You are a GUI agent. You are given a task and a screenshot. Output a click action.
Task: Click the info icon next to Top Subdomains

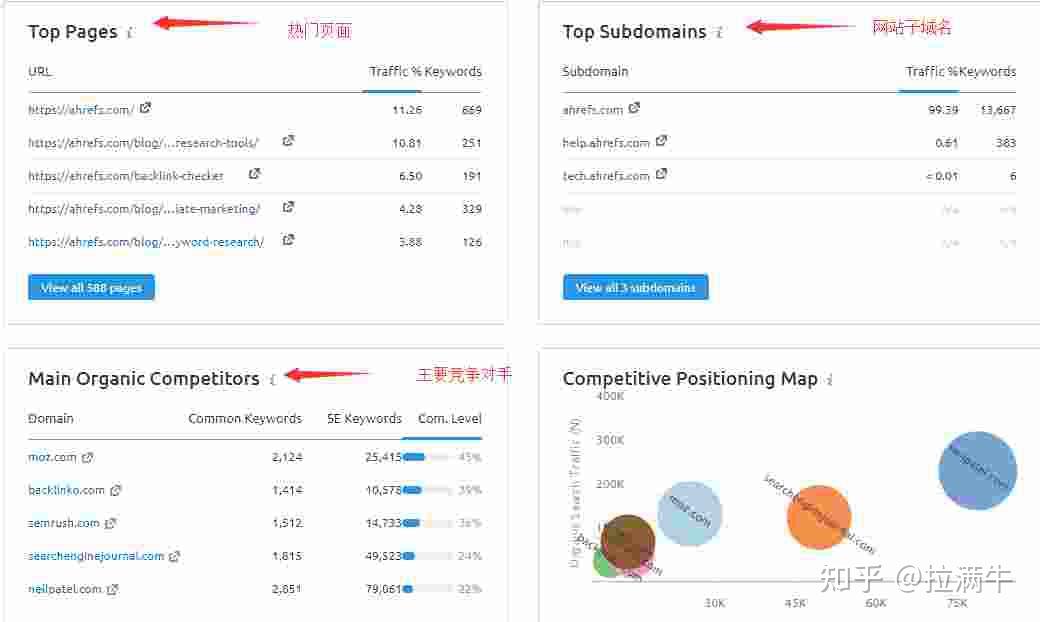coord(719,32)
